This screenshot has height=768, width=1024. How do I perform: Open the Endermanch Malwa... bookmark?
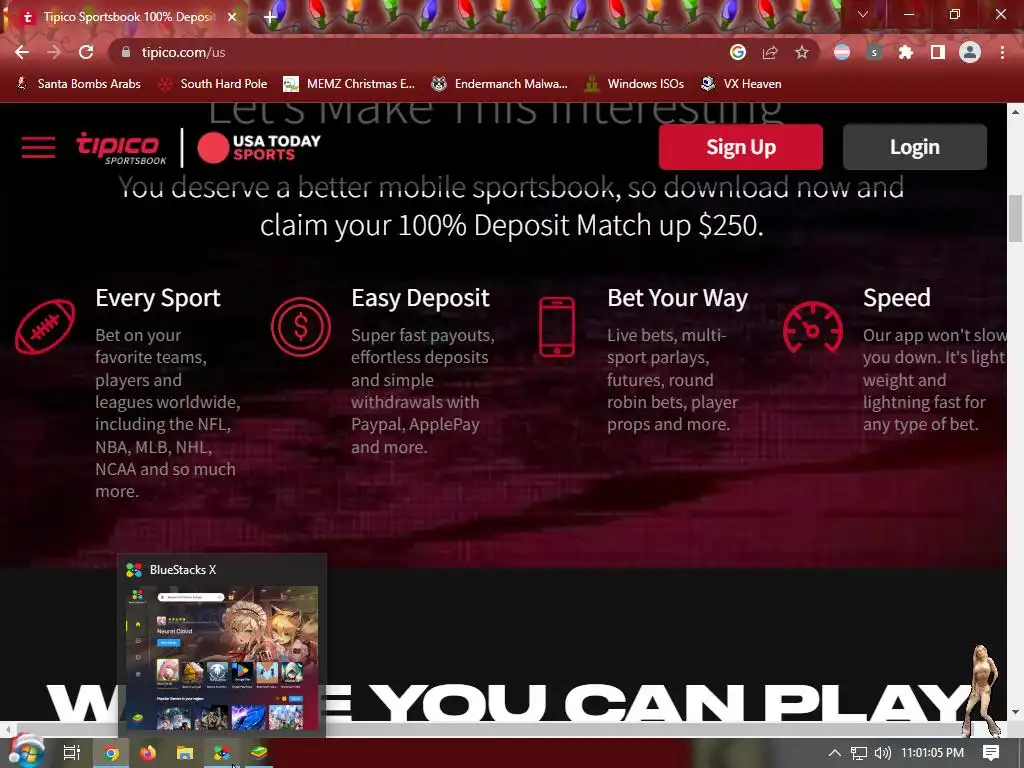point(500,84)
